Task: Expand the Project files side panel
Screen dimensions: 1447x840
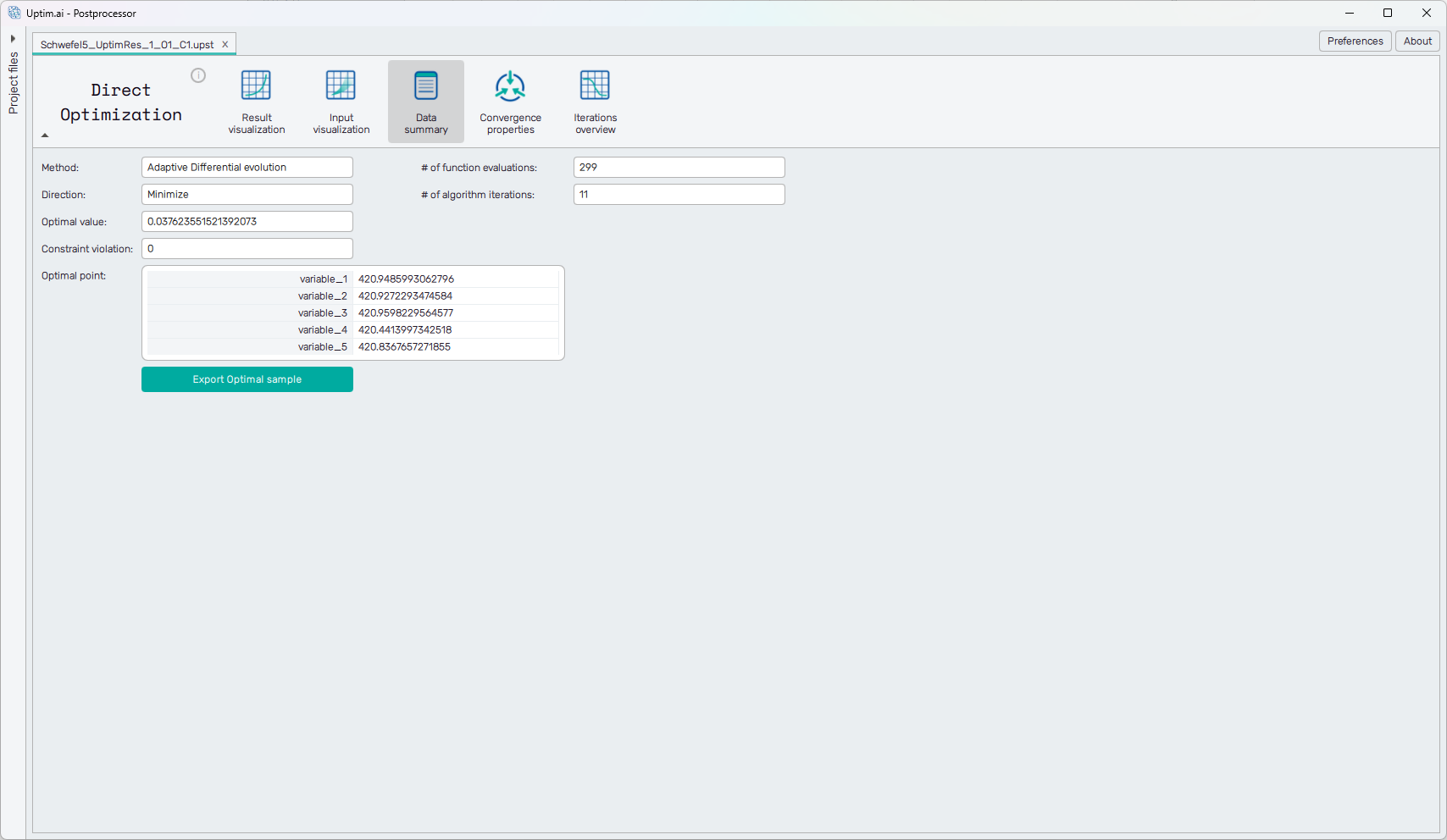Action: [x=13, y=39]
